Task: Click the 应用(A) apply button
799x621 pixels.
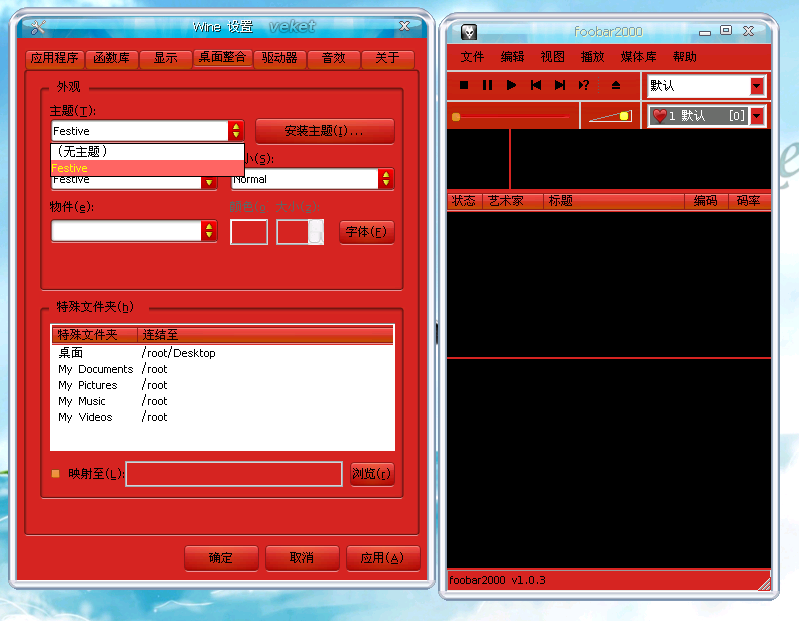Action: pos(382,558)
